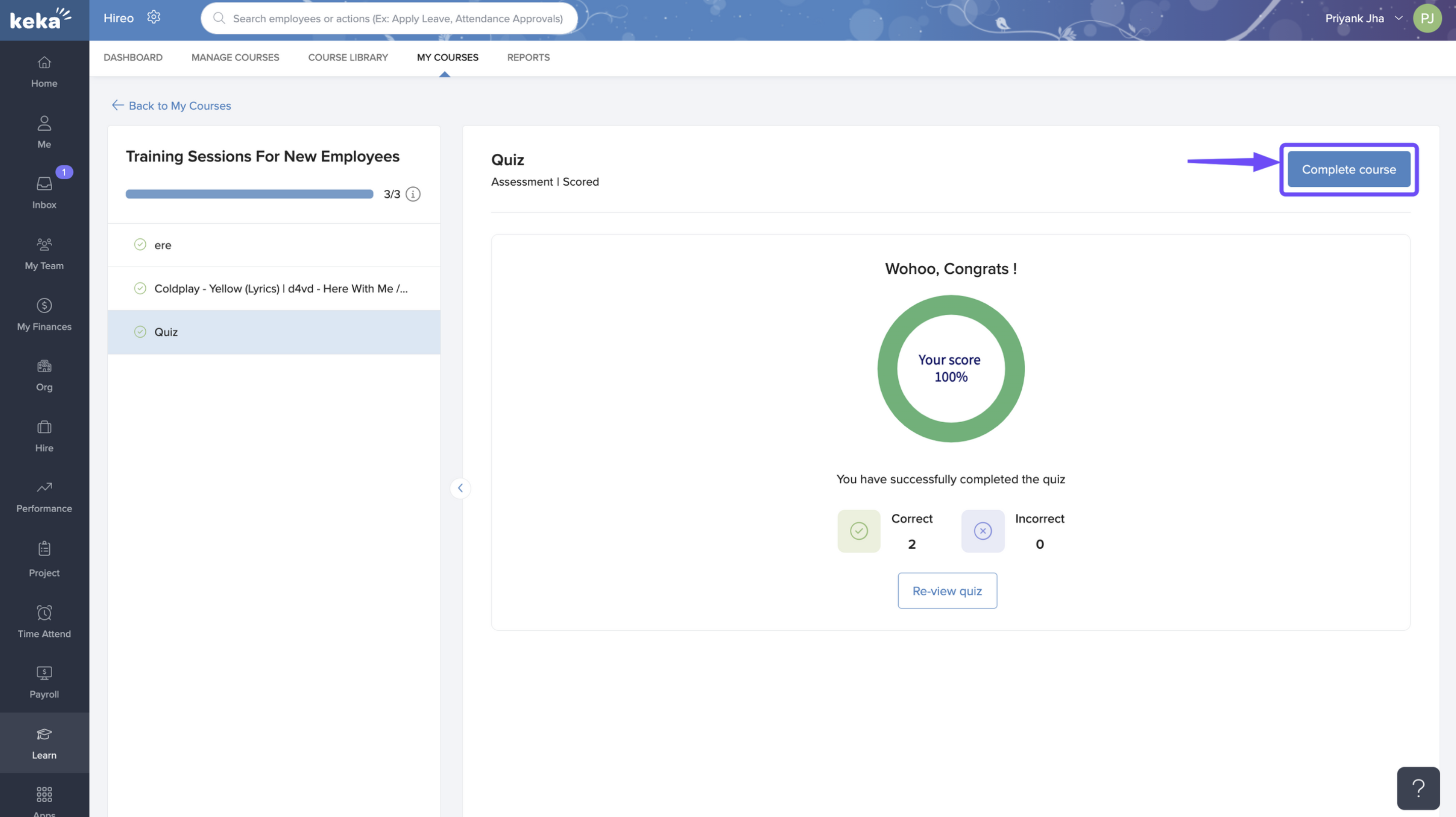Open the Inbox icon in sidebar
1456x817 pixels.
(x=44, y=184)
